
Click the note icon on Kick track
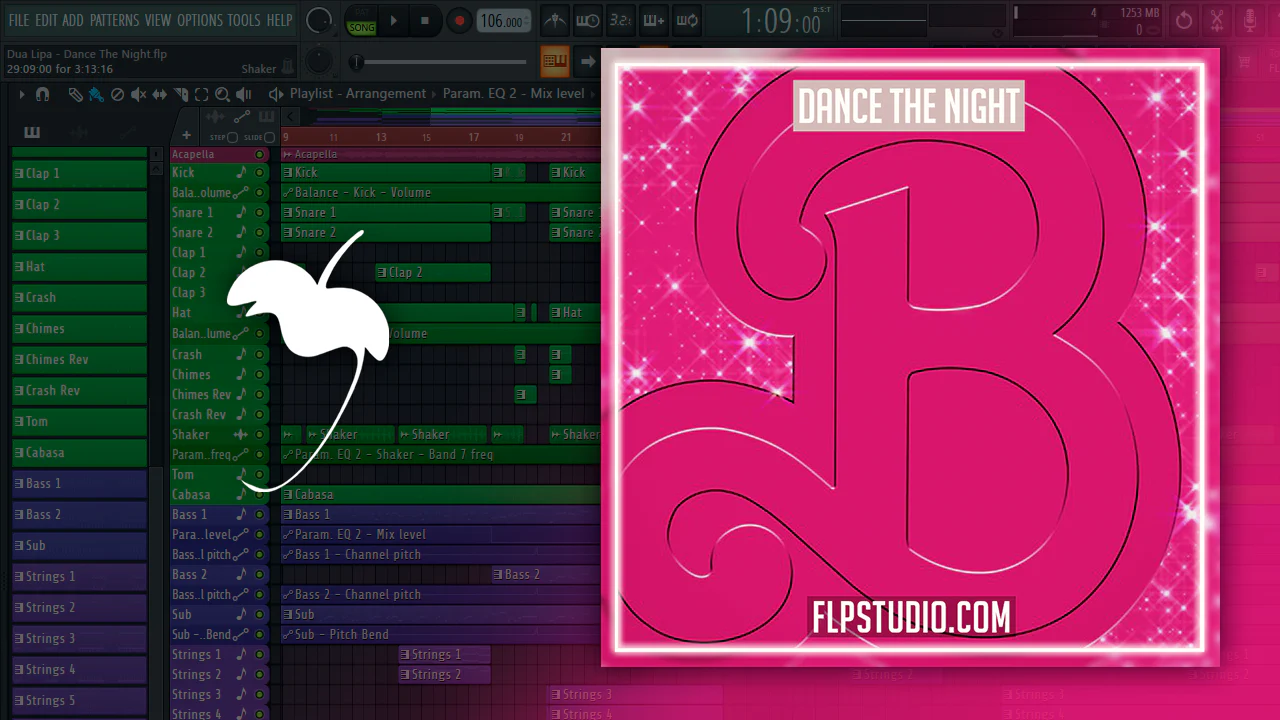[241, 173]
